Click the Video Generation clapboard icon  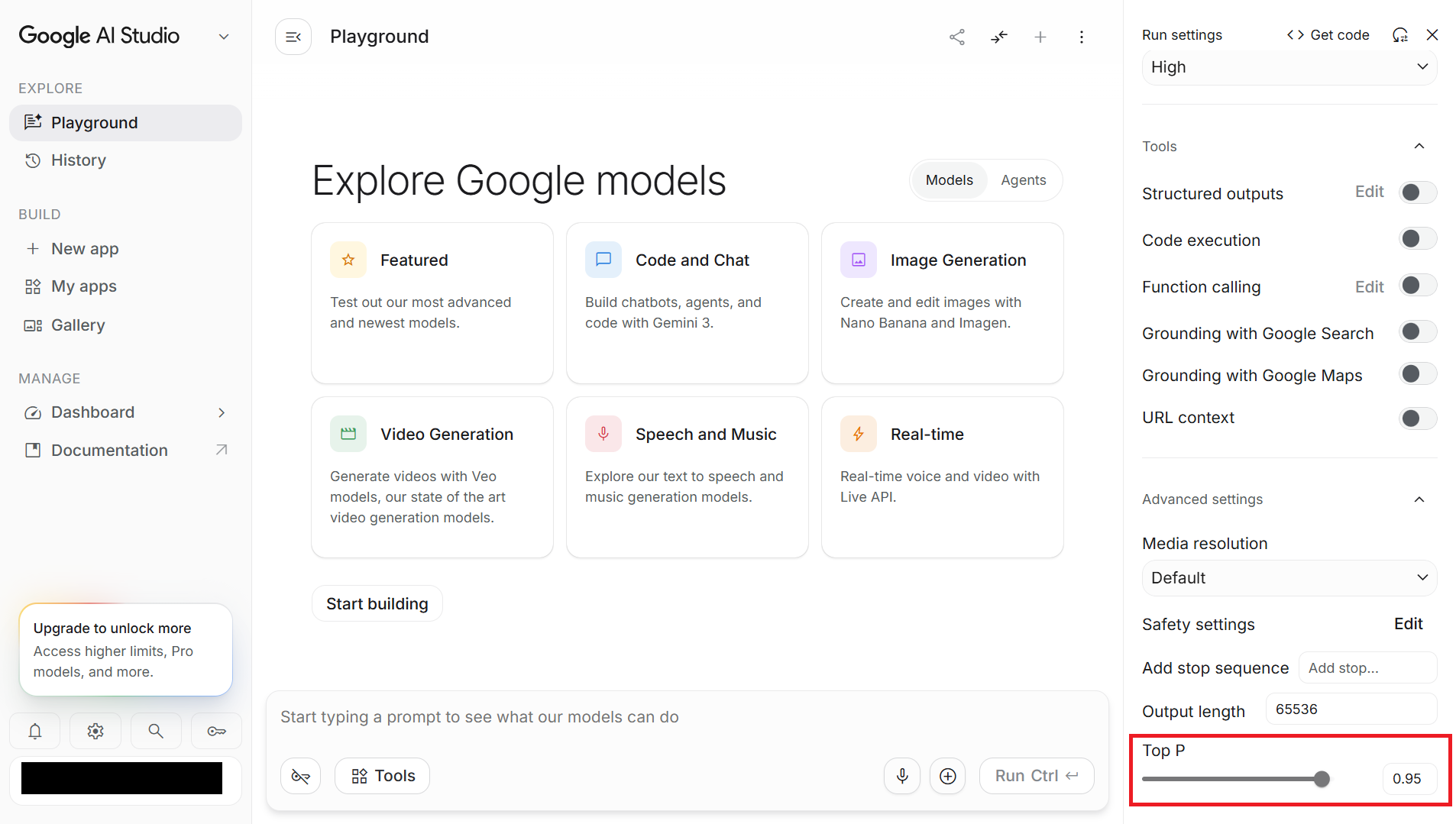coord(348,434)
